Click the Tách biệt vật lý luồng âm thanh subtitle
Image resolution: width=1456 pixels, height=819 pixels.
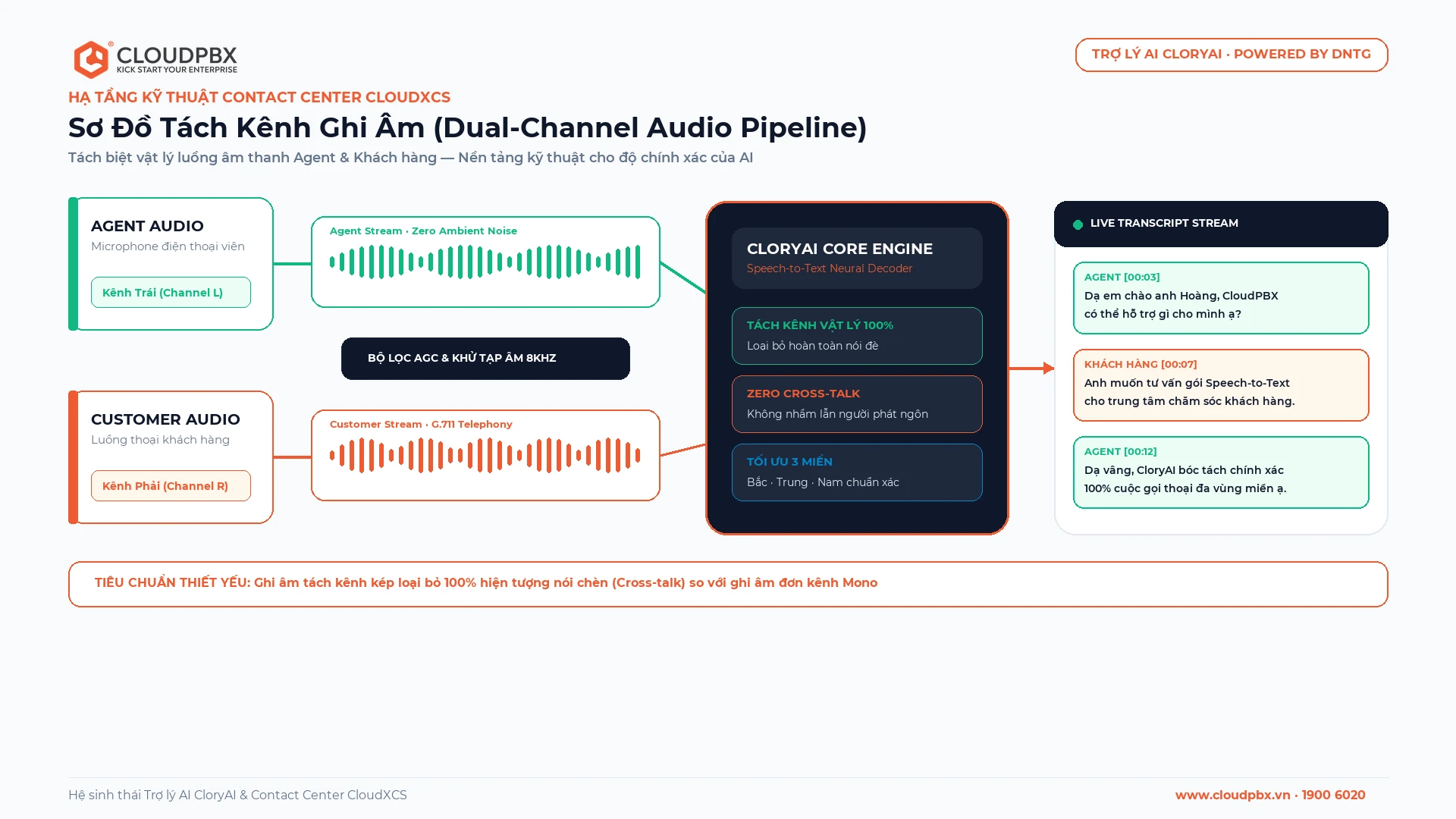410,158
